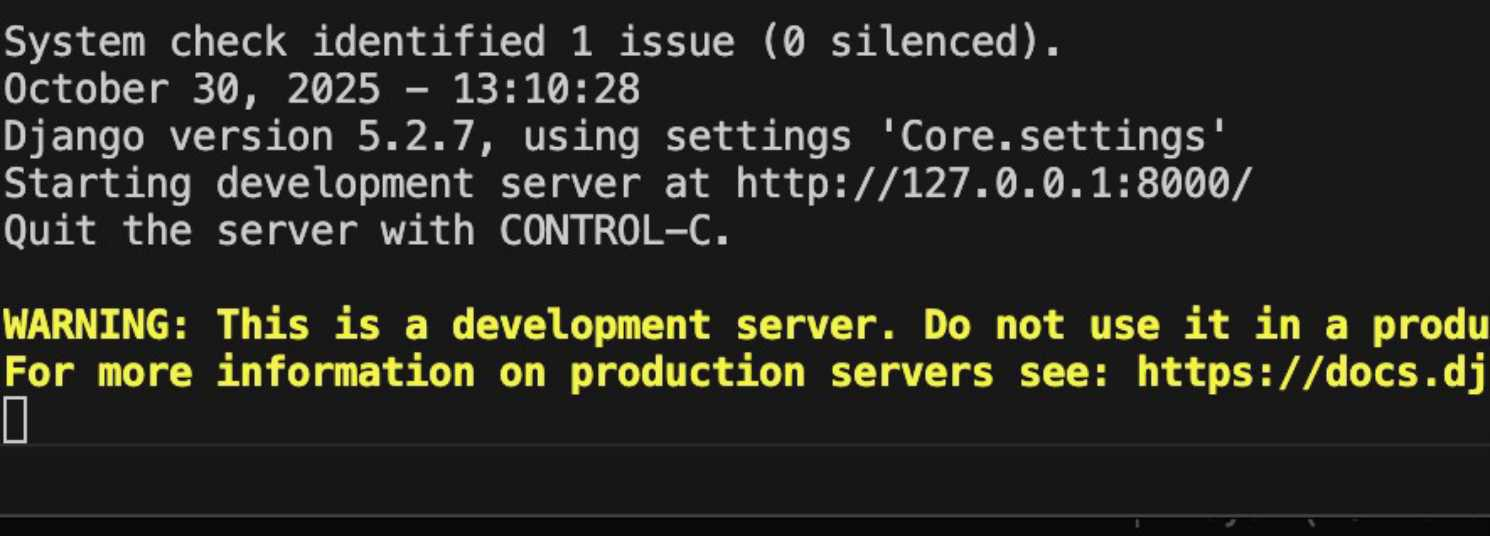Click the 'Core.settings' text

[1063, 137]
